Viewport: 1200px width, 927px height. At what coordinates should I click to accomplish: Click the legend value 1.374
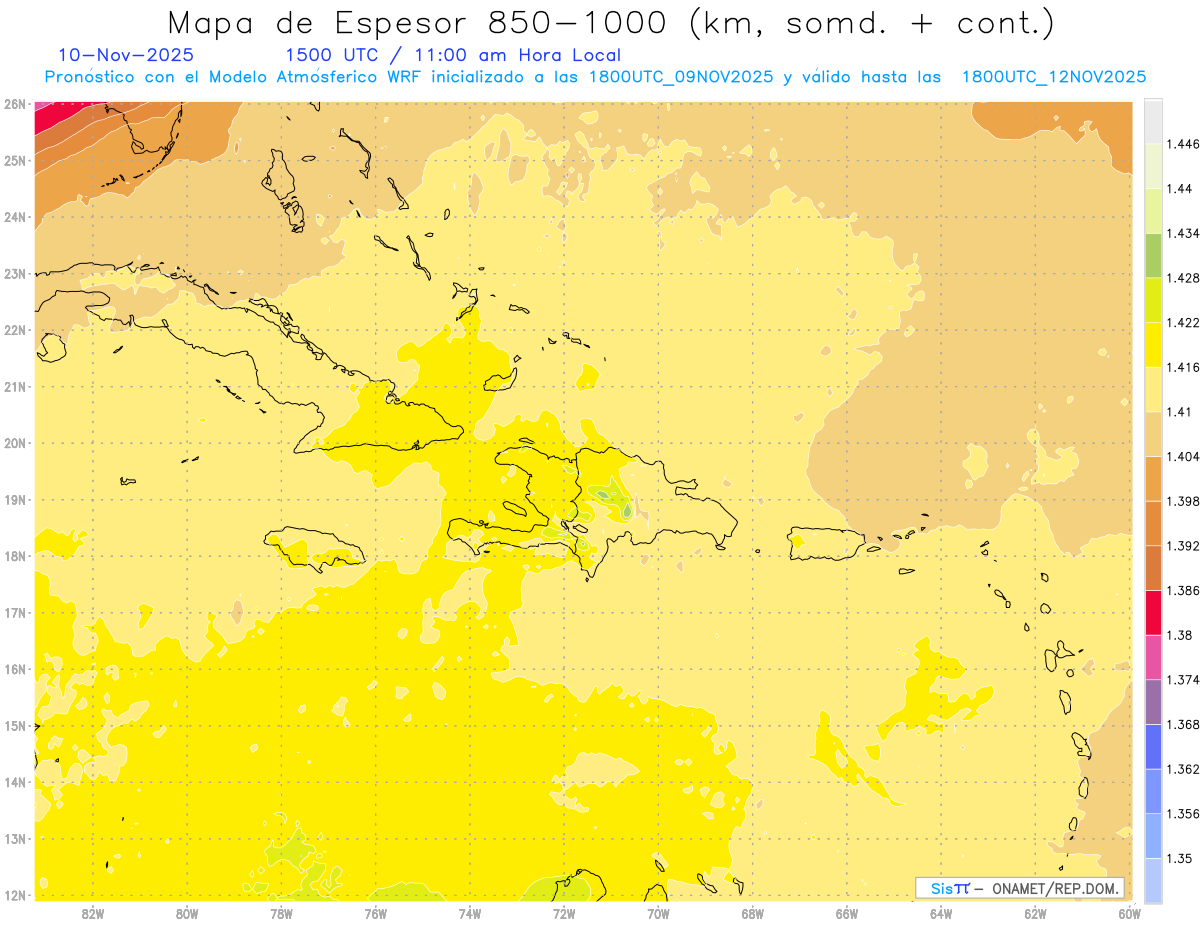[1183, 680]
